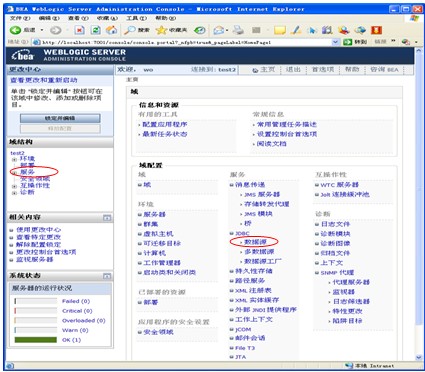Viewport: 425px width, 372px height.
Task: Click the BEA logo in console header
Action: point(23,55)
